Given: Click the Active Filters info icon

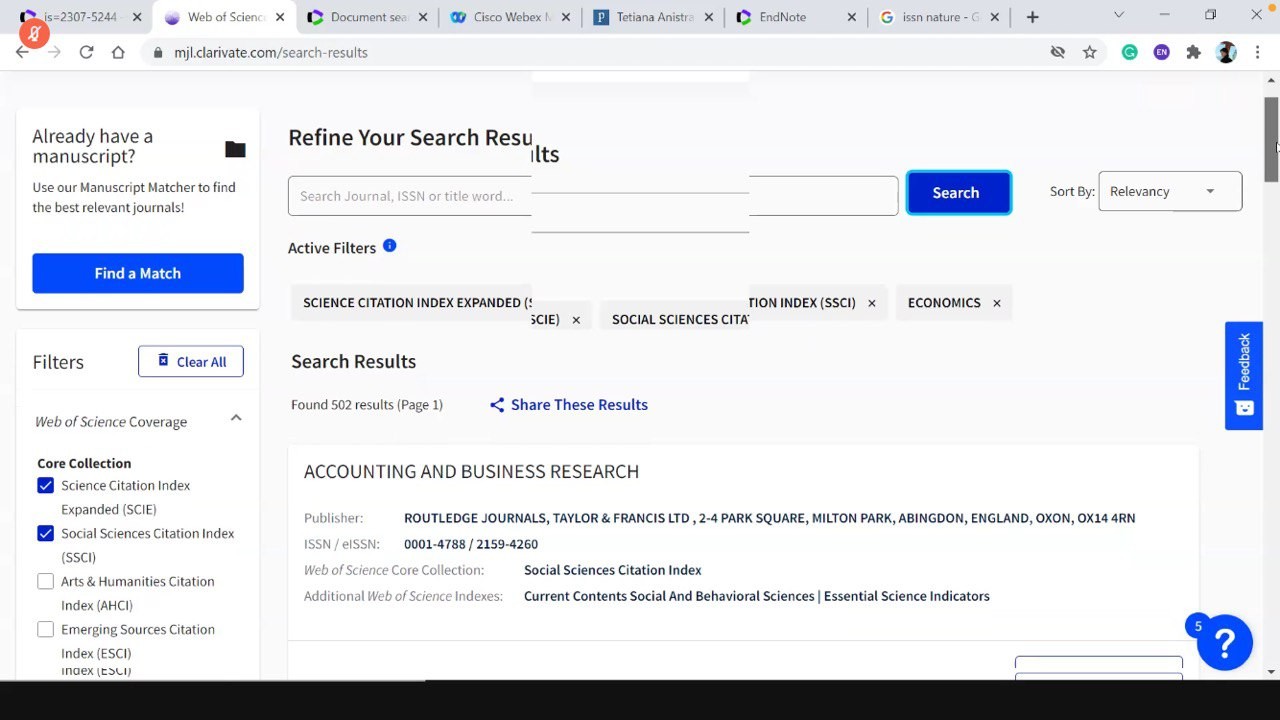Looking at the screenshot, I should pos(390,246).
